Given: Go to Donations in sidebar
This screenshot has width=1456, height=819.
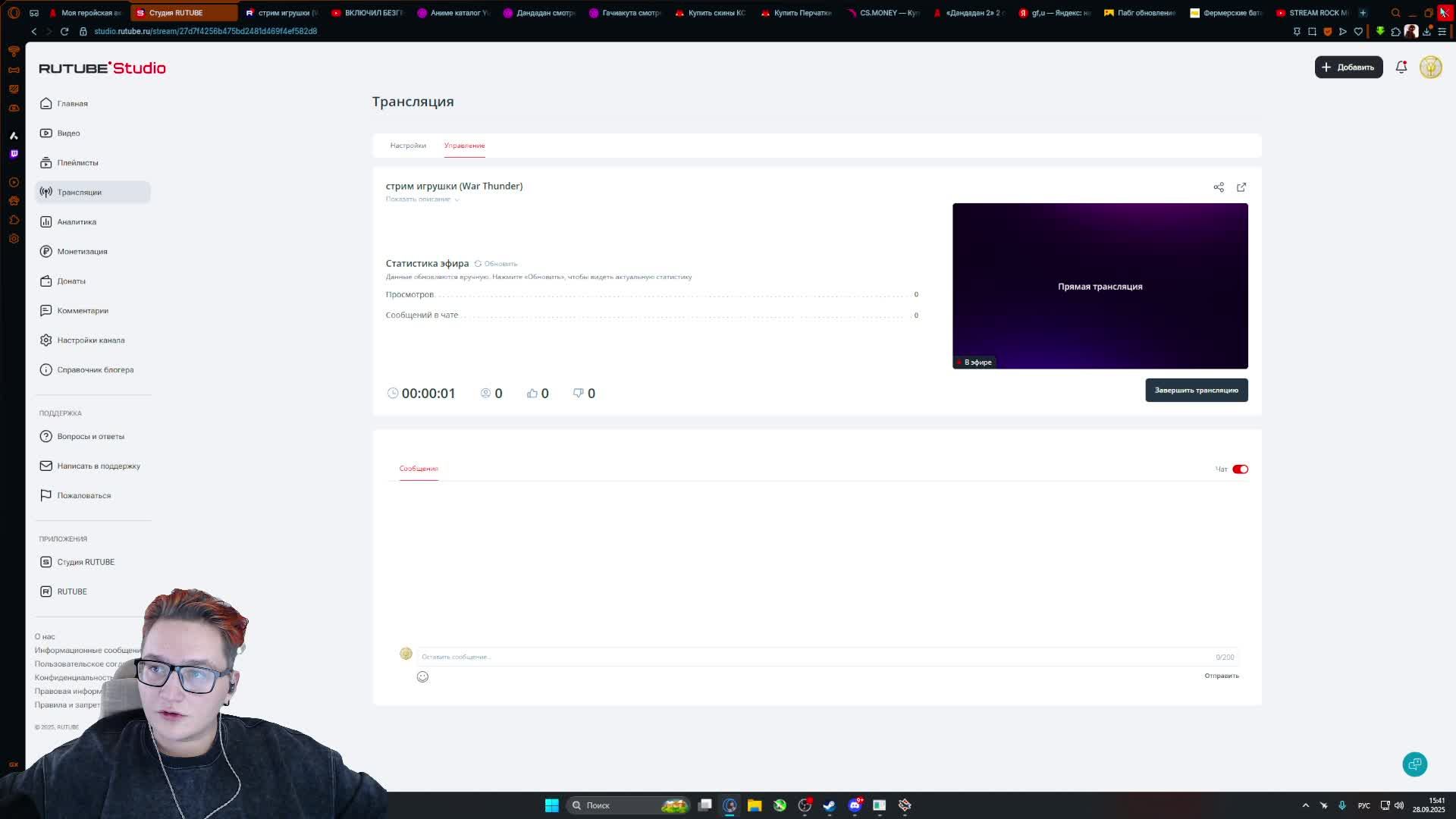Looking at the screenshot, I should coord(71,281).
